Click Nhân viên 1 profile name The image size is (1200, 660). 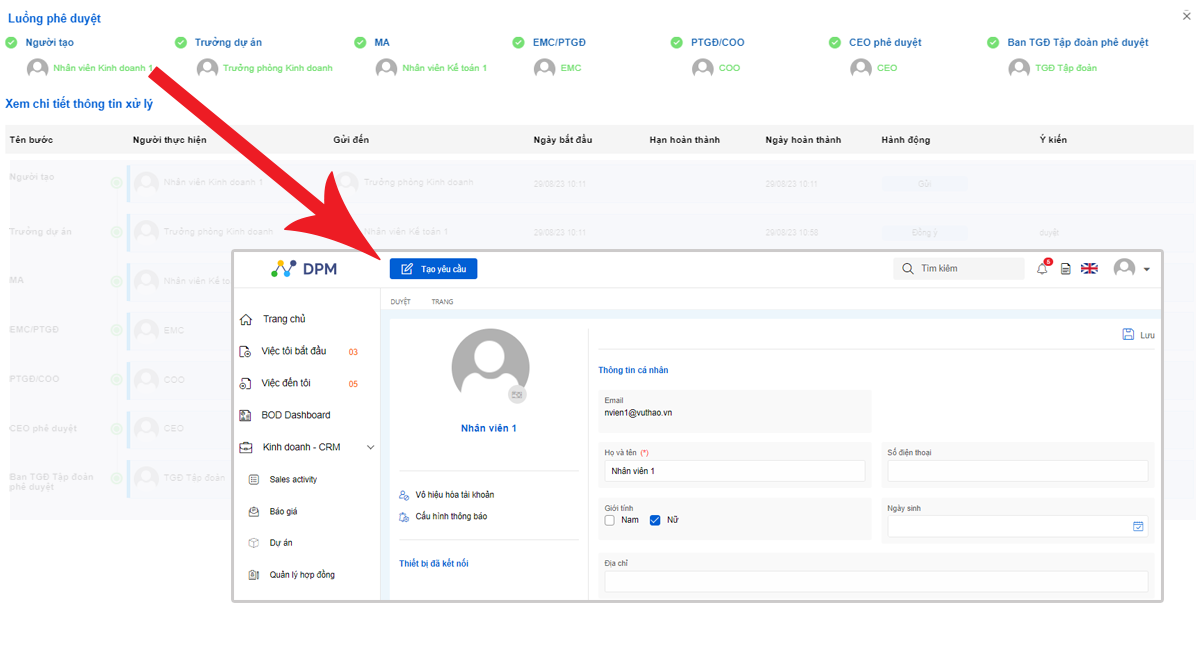pyautogui.click(x=489, y=428)
